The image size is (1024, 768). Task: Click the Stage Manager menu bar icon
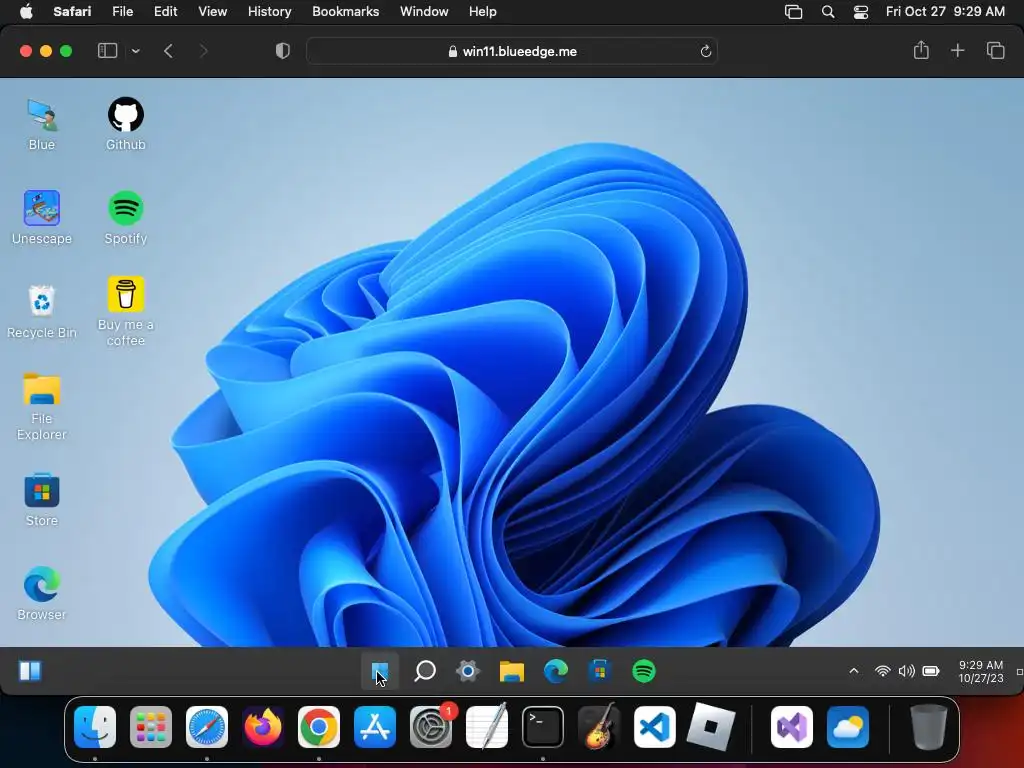point(793,12)
